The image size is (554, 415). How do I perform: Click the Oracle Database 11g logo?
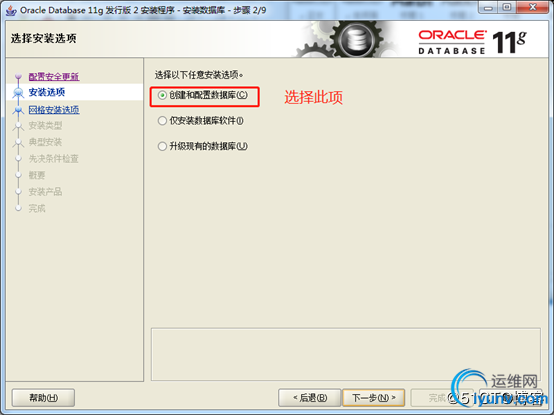point(472,42)
